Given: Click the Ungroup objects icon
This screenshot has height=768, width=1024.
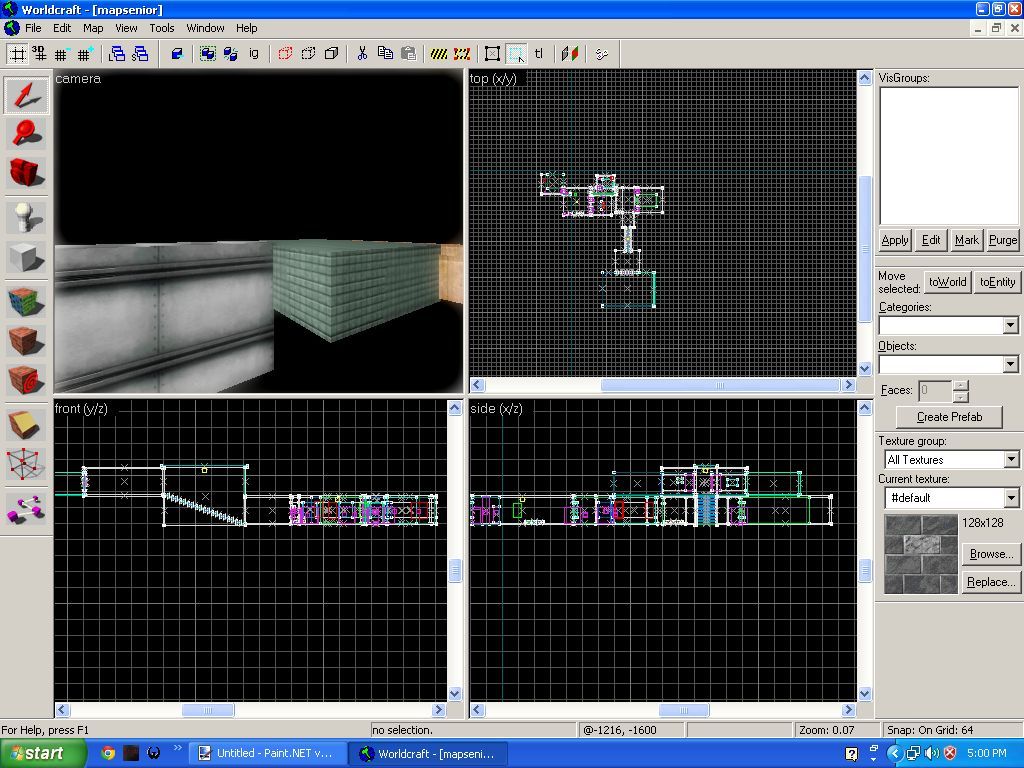Looking at the screenshot, I should tap(231, 54).
